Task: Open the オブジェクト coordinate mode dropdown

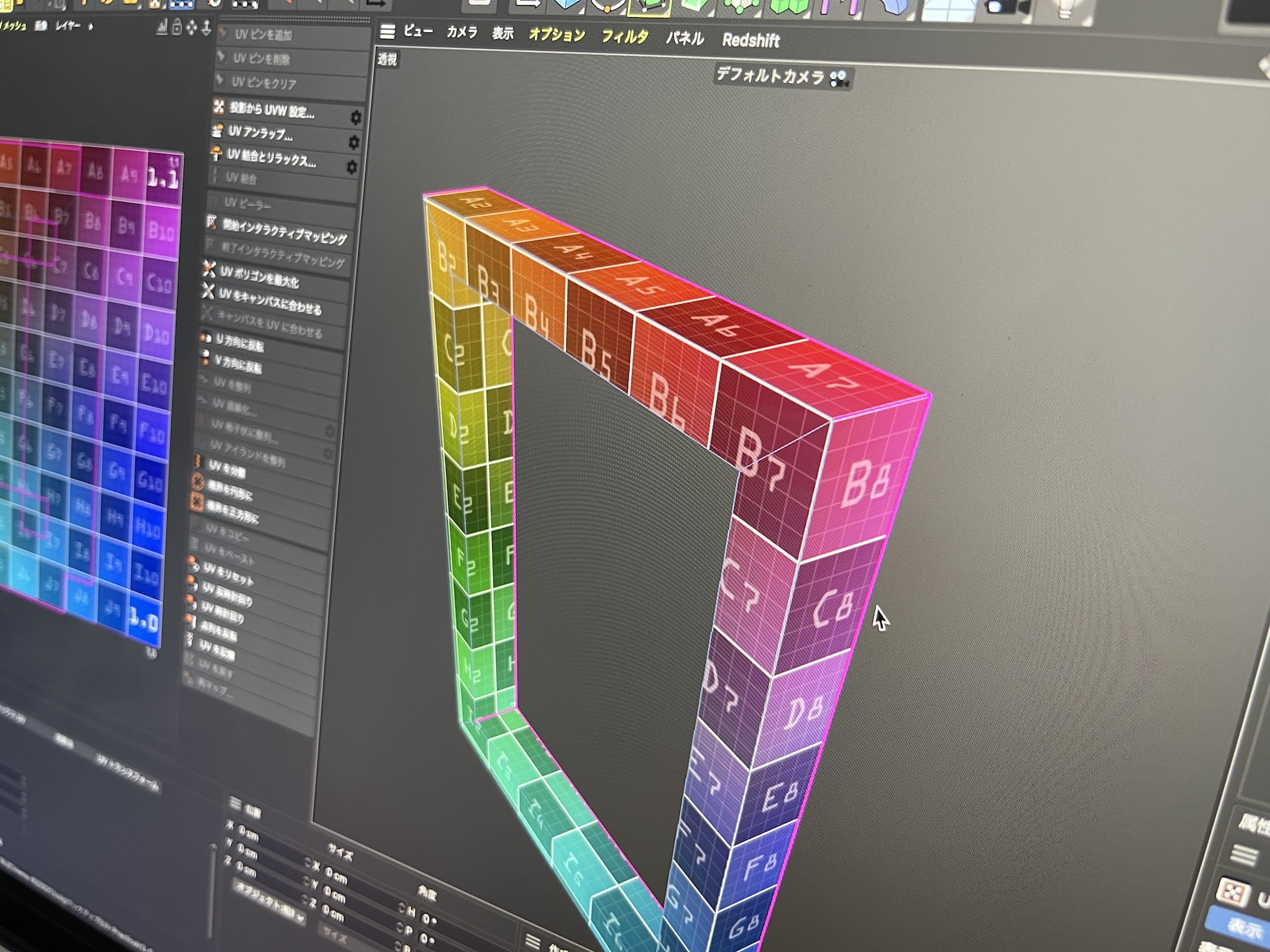Action: (269, 903)
